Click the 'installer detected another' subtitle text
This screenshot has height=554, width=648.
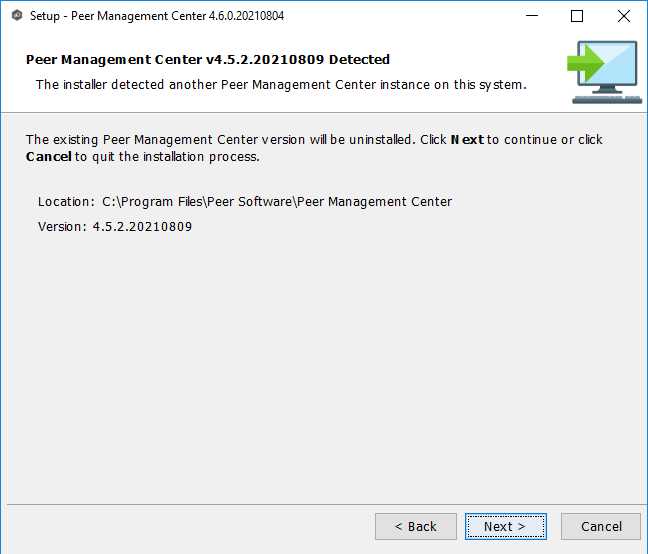(x=280, y=85)
